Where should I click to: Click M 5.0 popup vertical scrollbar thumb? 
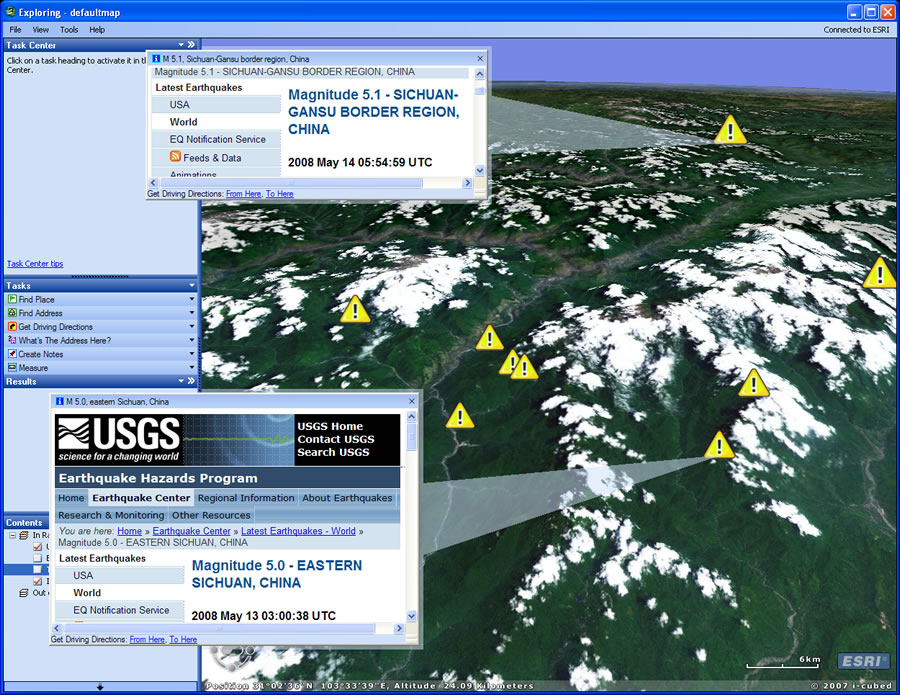point(412,437)
